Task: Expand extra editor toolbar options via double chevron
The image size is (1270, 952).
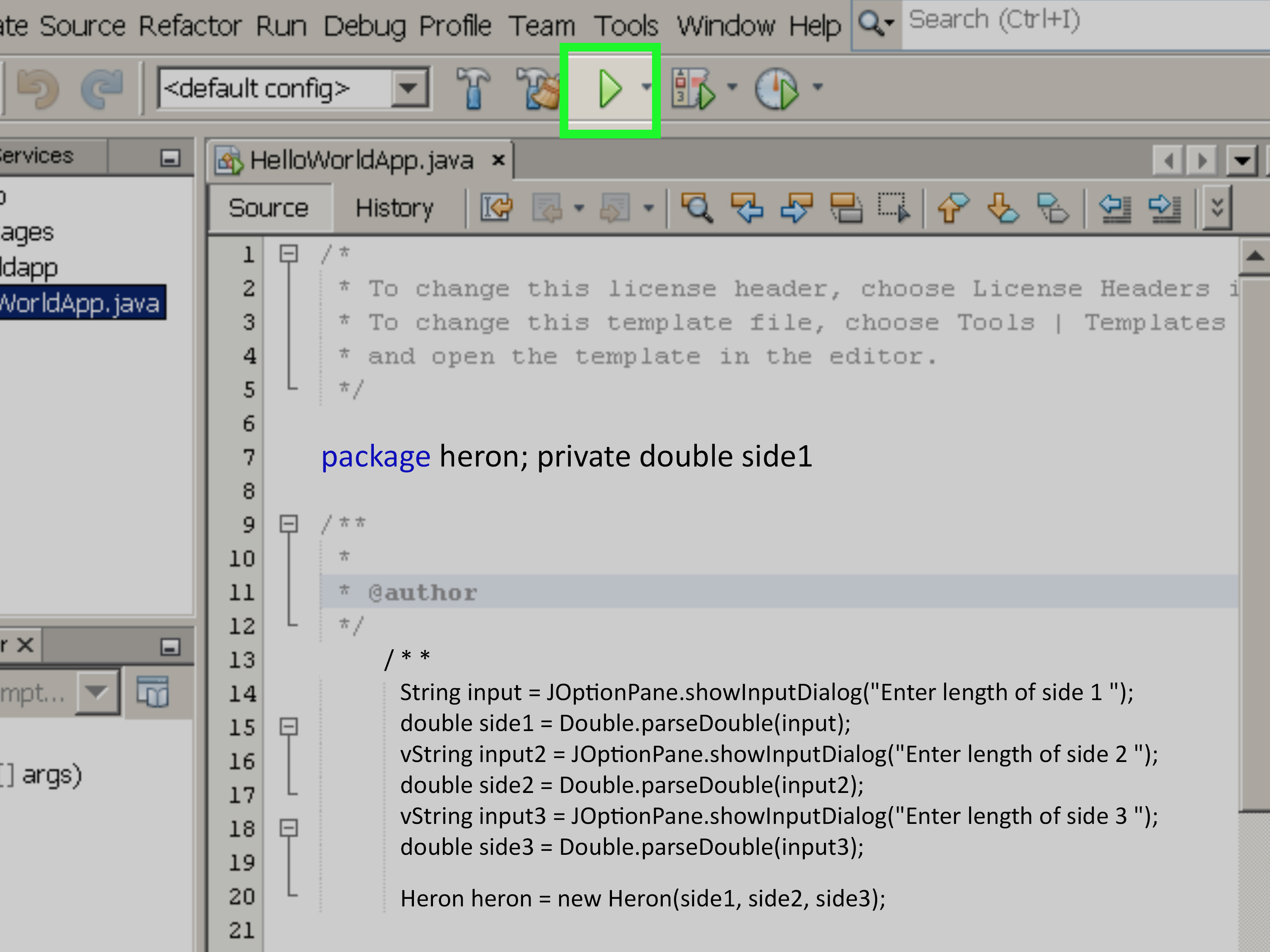Action: (x=1217, y=208)
